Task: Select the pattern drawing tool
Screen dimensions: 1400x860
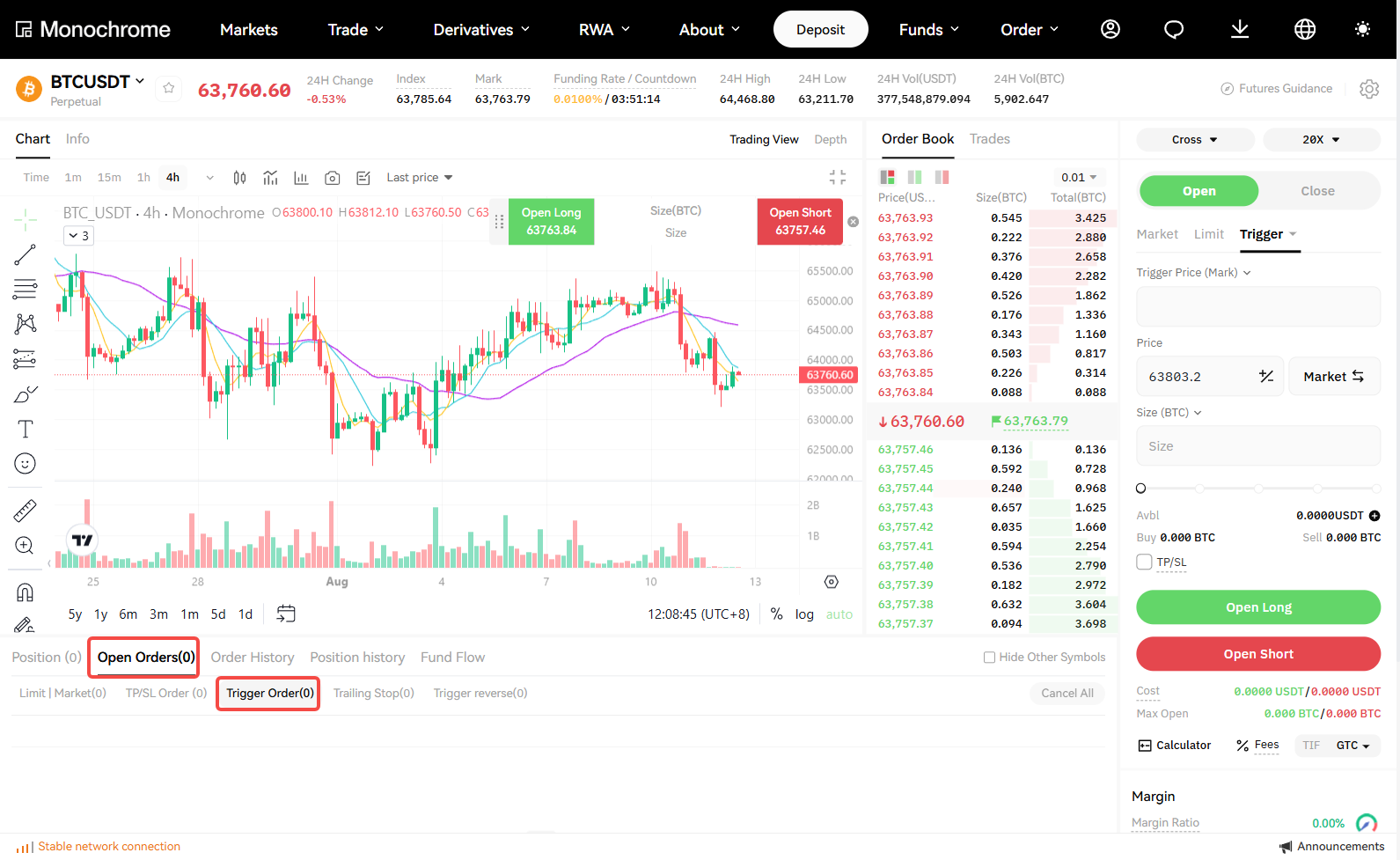Action: coord(25,324)
